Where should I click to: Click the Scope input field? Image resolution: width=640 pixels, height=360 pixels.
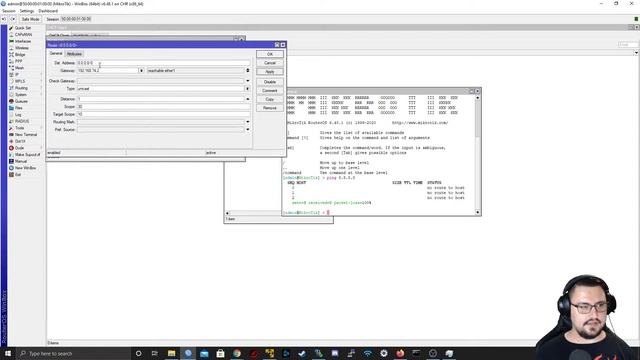point(163,107)
